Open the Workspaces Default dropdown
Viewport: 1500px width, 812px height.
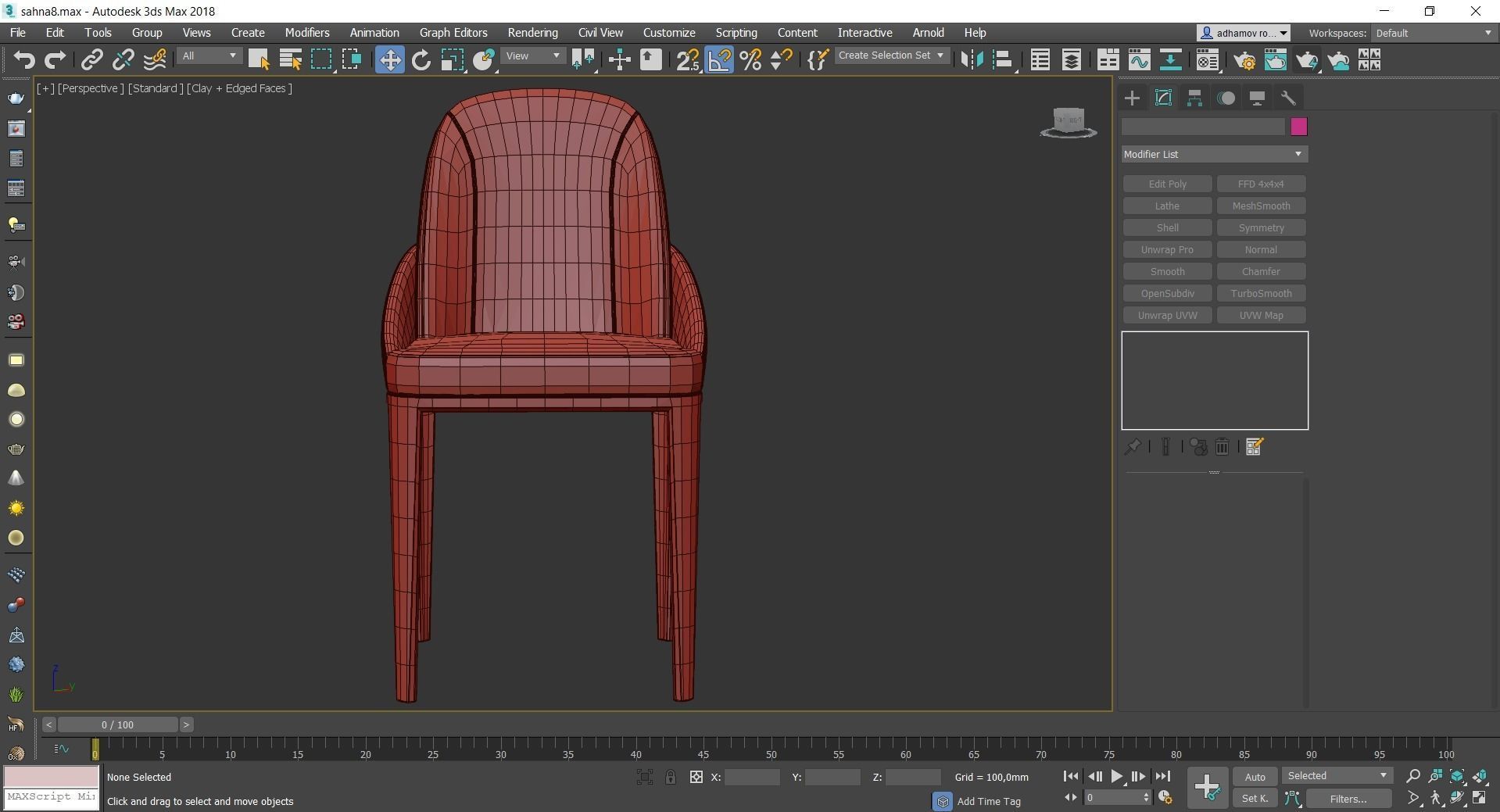click(x=1434, y=33)
